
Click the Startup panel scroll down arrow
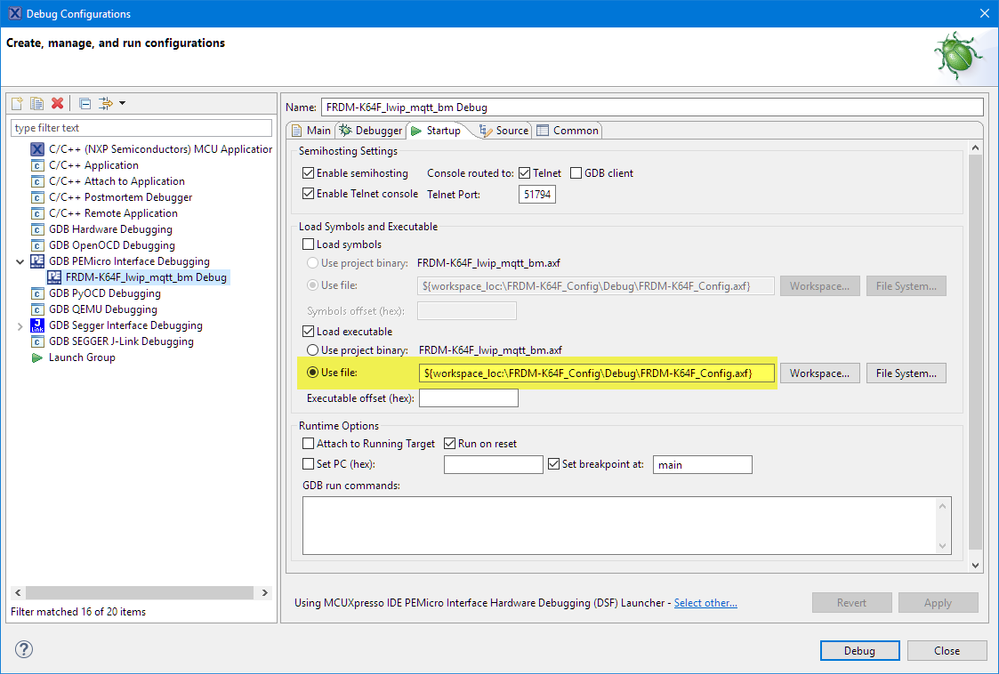click(975, 565)
